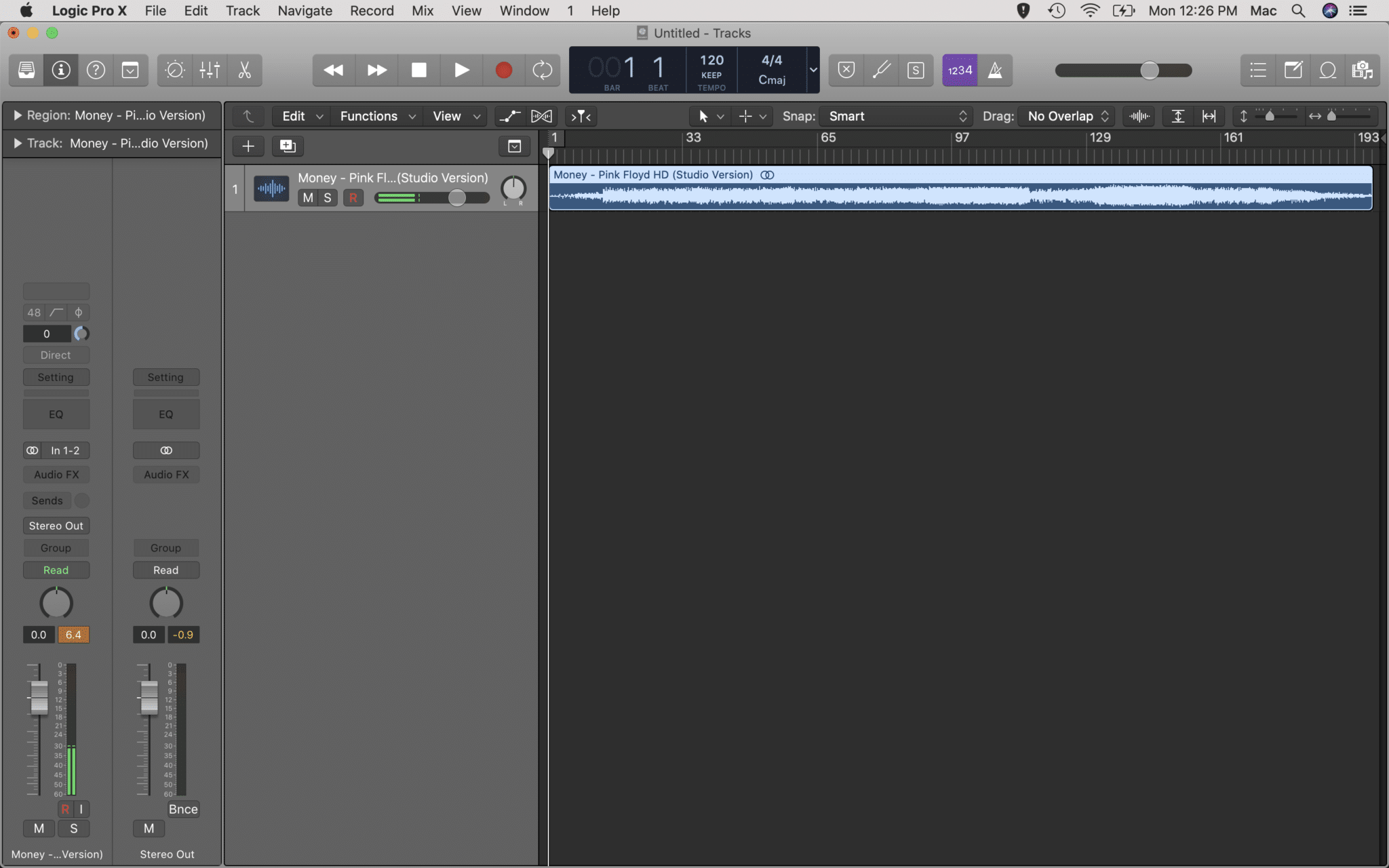Add a new track with the plus button
Viewport: 1389px width, 868px height.
click(x=248, y=146)
